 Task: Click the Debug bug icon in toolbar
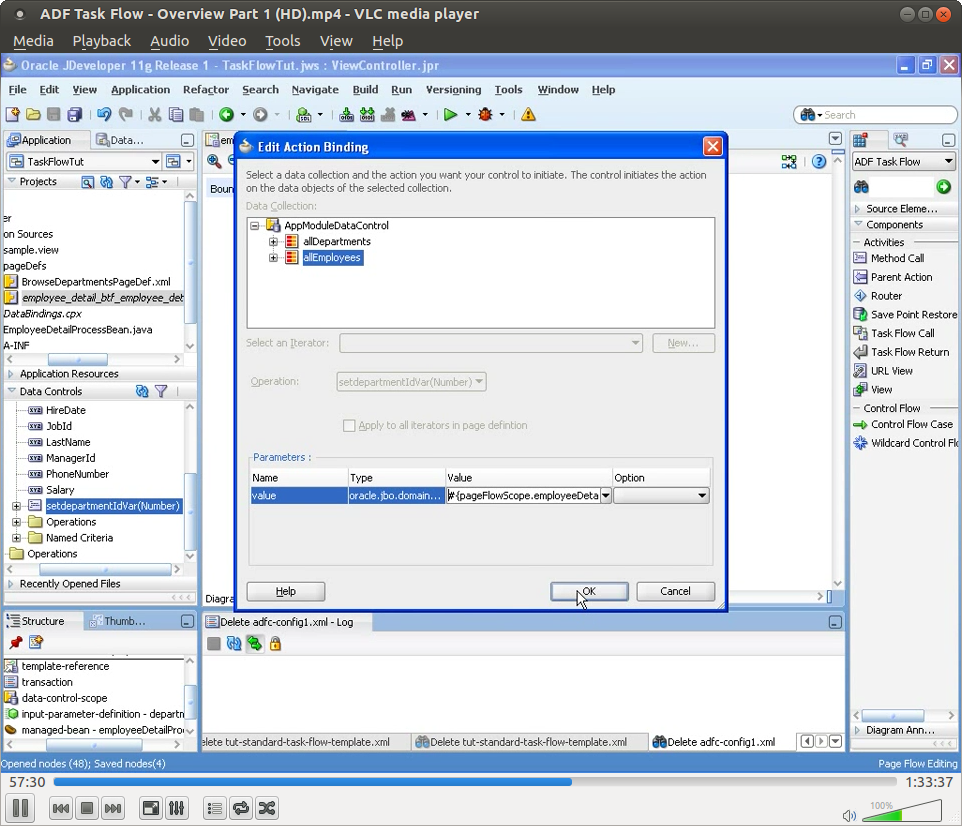pyautogui.click(x=487, y=114)
